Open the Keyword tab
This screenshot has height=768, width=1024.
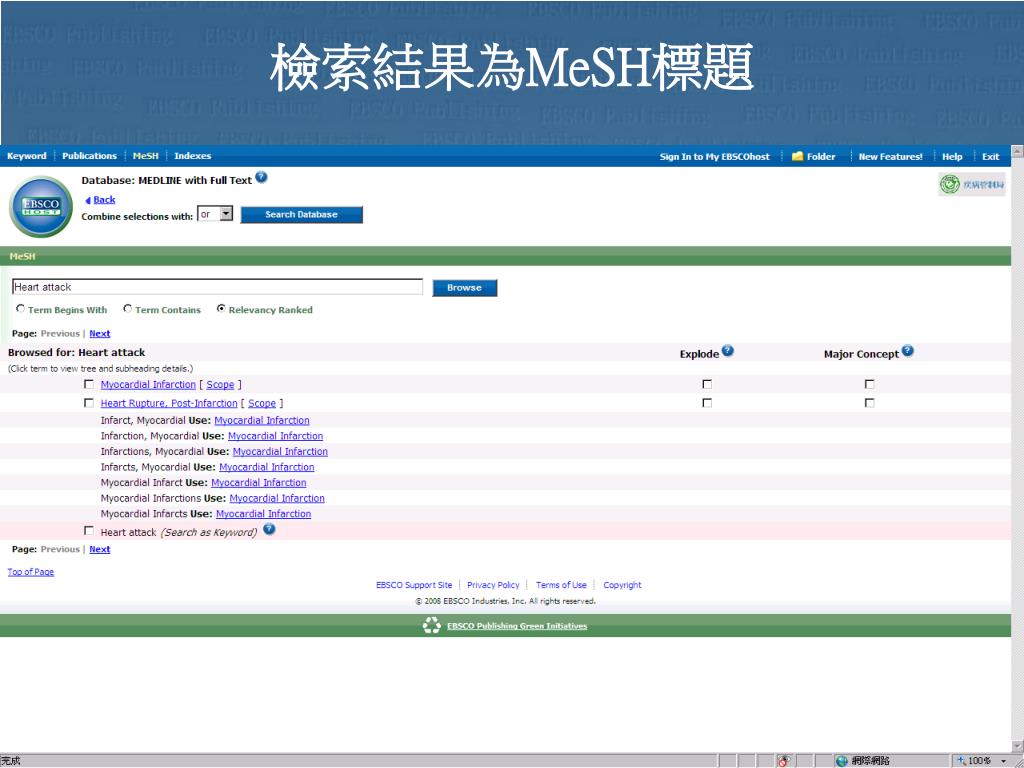(27, 156)
